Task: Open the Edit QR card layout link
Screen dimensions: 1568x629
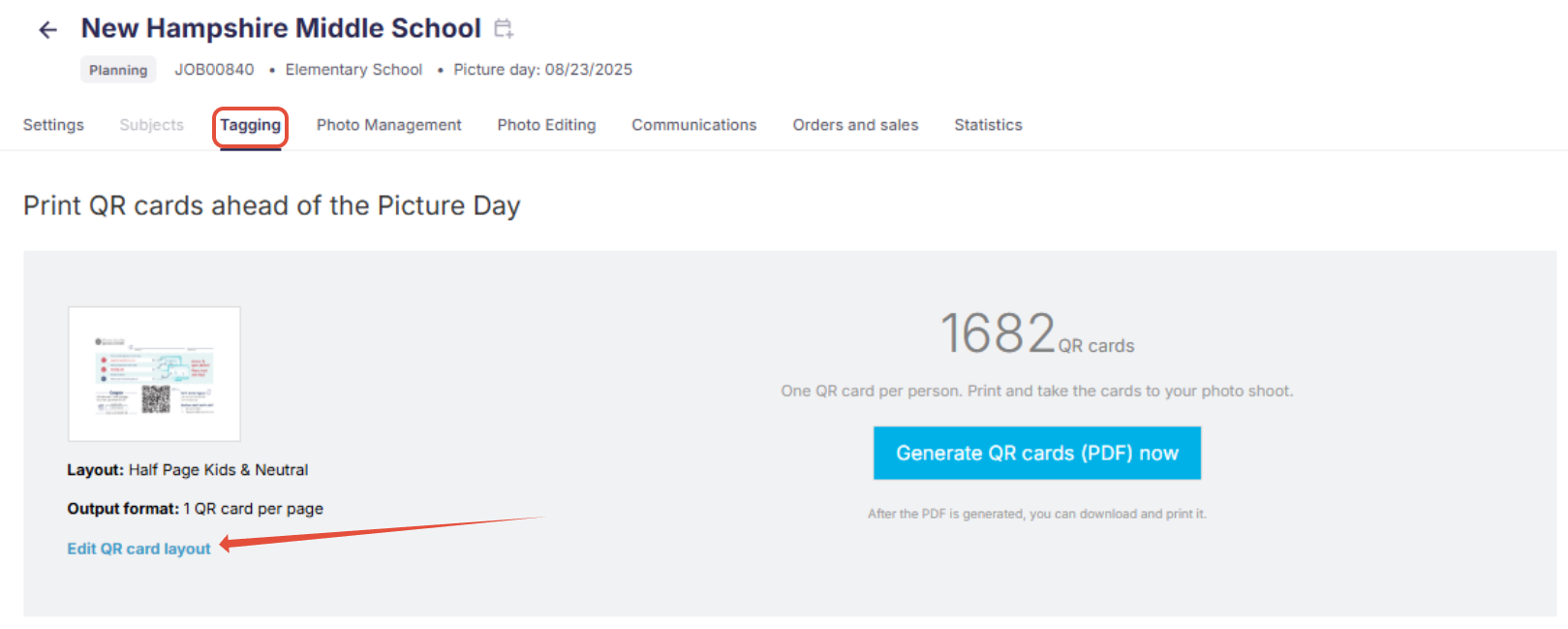Action: pyautogui.click(x=138, y=549)
